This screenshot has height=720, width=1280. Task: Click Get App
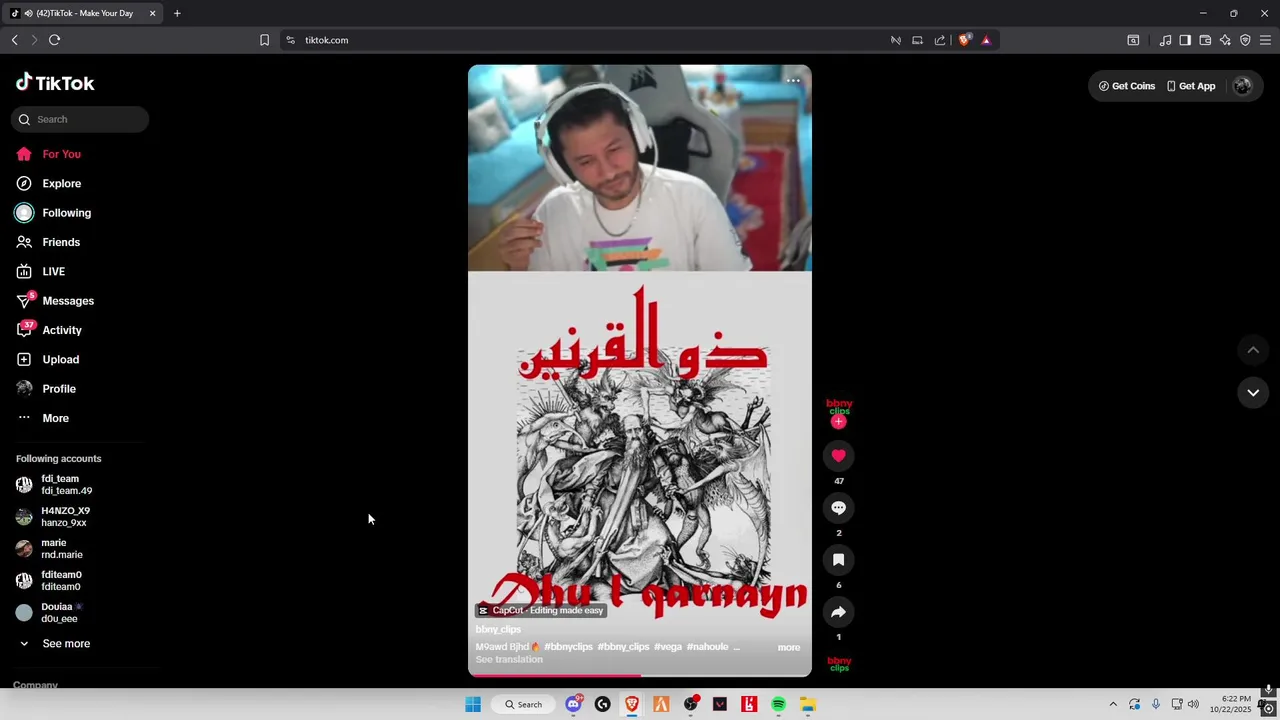(x=1191, y=86)
